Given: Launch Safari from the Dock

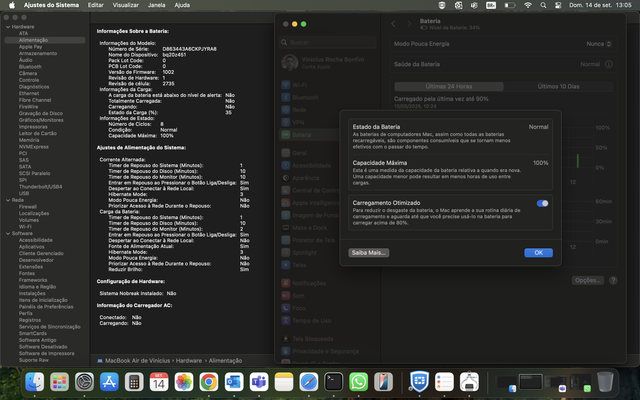Looking at the screenshot, I should 309,382.
